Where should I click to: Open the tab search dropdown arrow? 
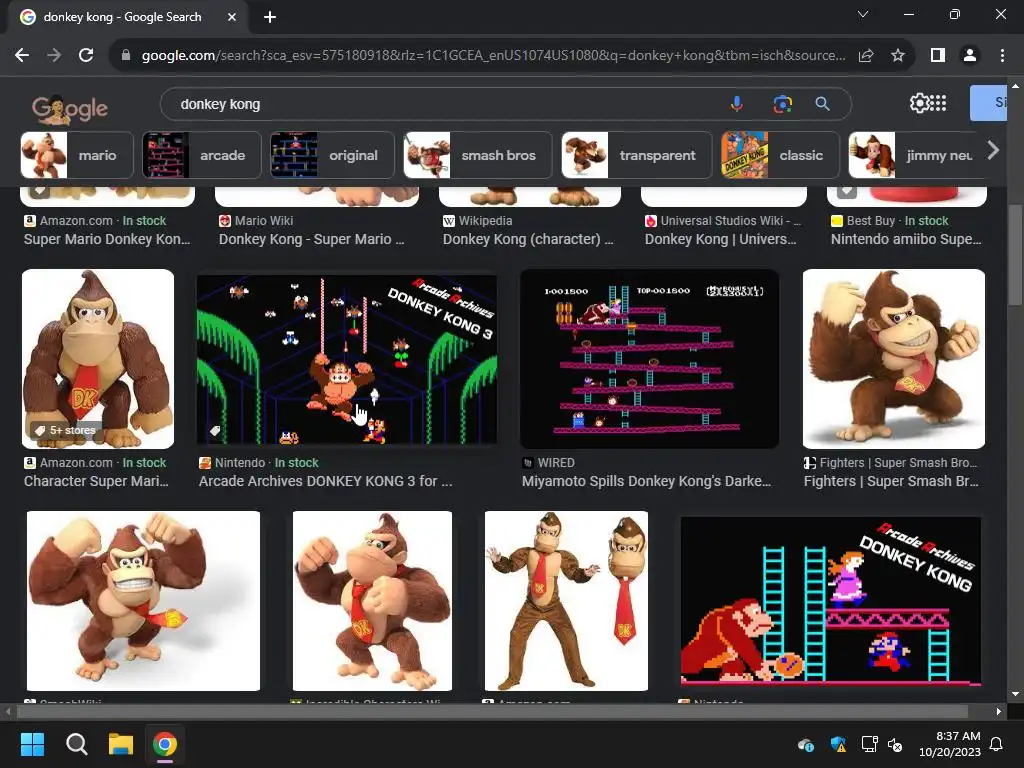tap(863, 14)
